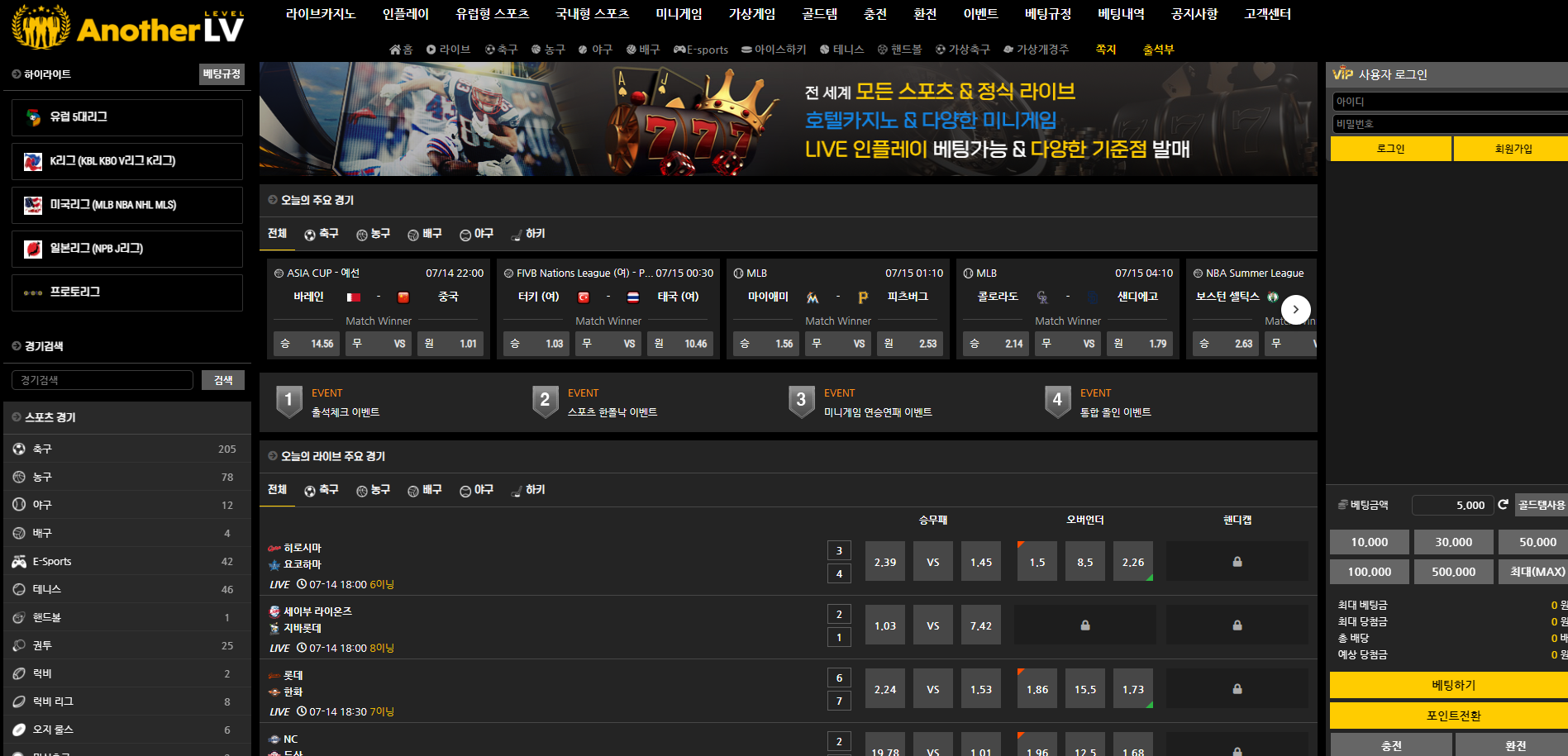1568x756 pixels.
Task: Open the baseball category in sidebar
Action: 127,505
